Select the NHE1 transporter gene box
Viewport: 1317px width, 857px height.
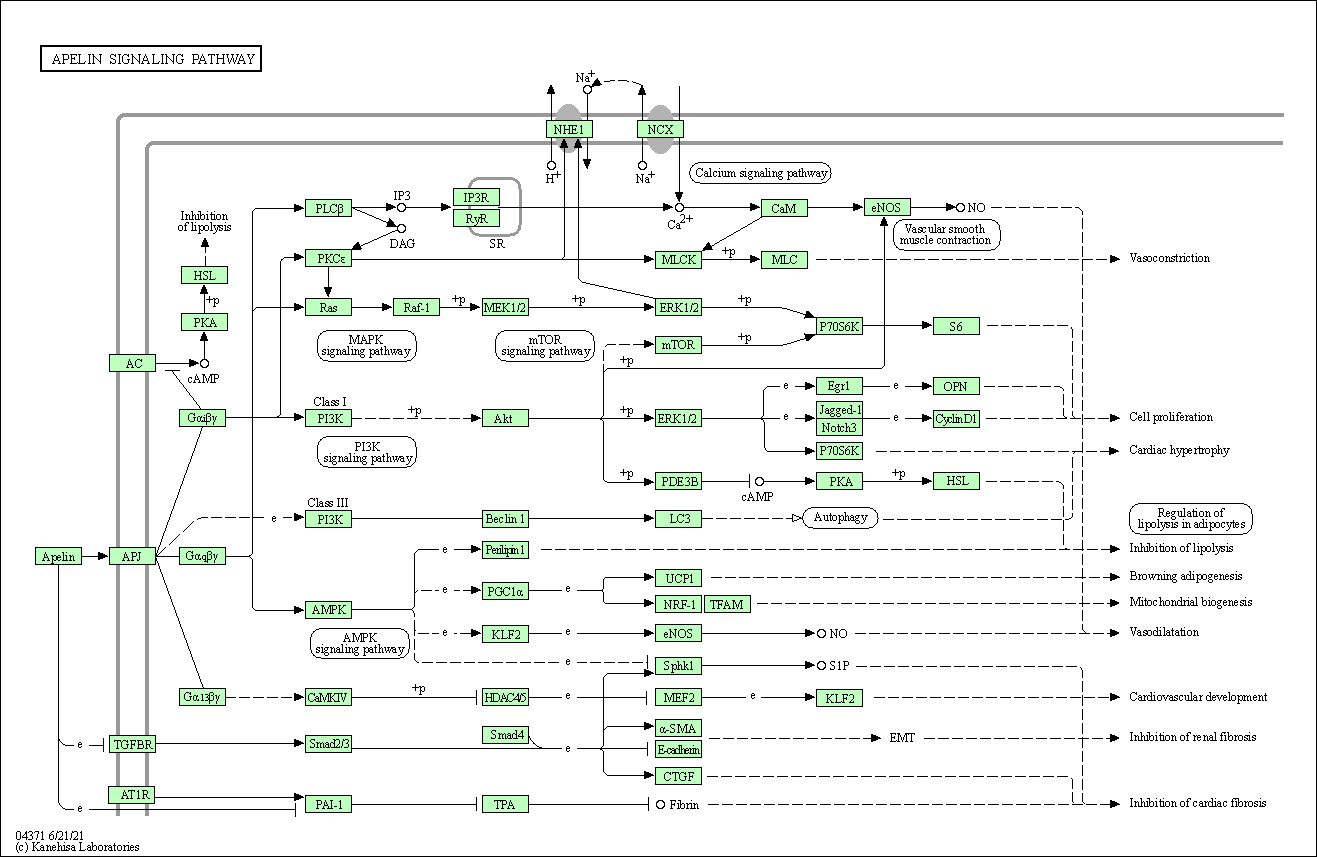click(x=570, y=129)
